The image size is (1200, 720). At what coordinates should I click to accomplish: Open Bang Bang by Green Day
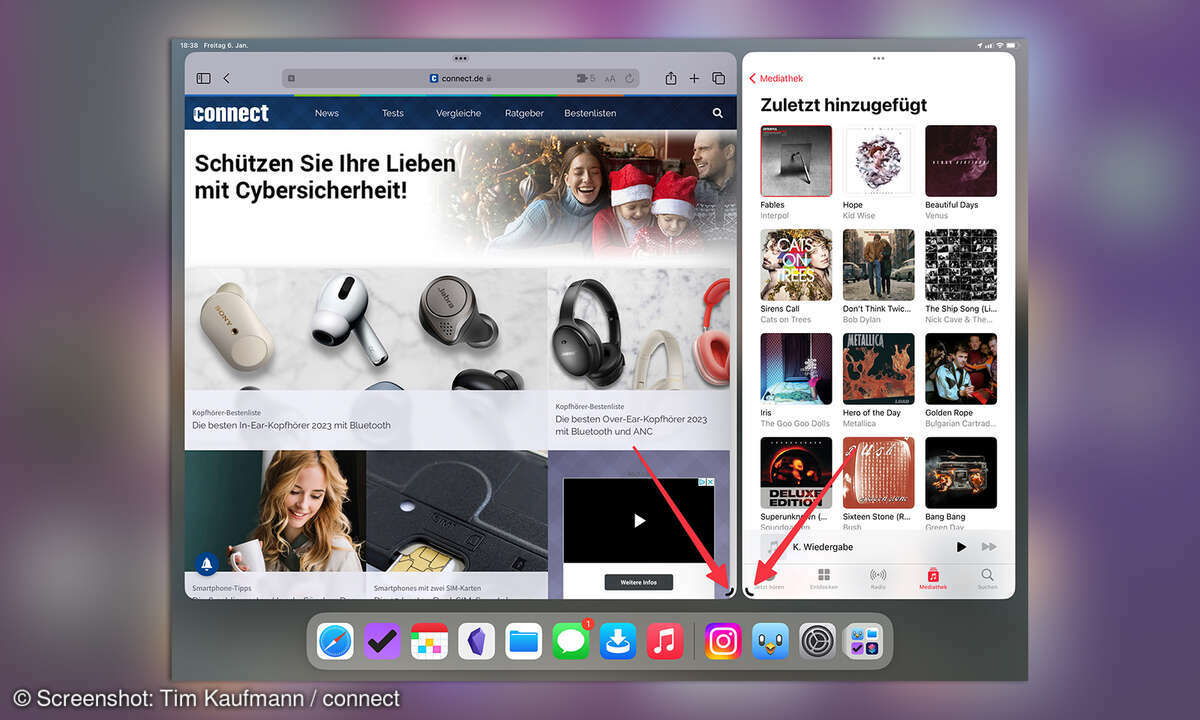[x=961, y=473]
